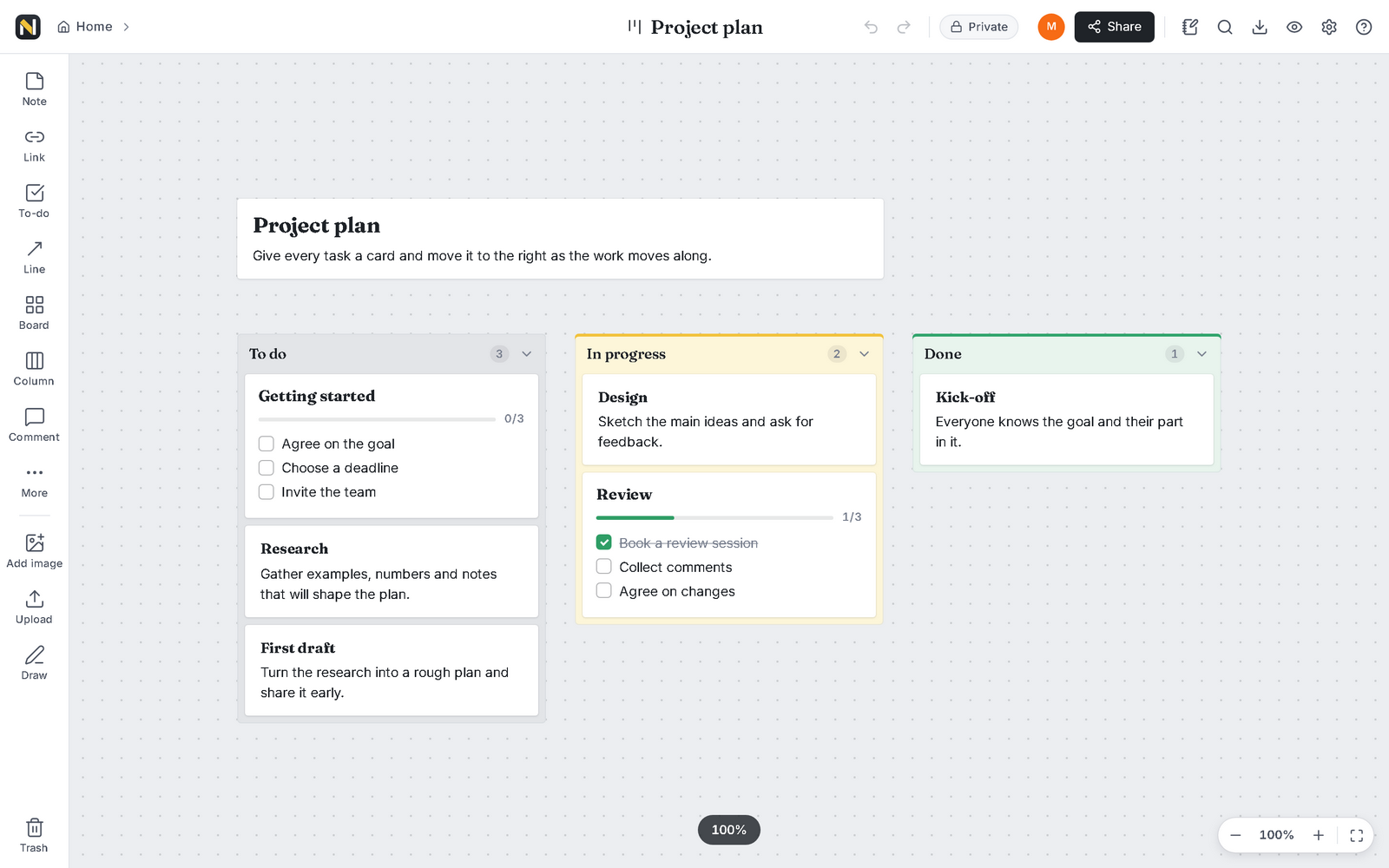This screenshot has height=868, width=1389.
Task: Insert a Column from sidebar
Action: (35, 370)
